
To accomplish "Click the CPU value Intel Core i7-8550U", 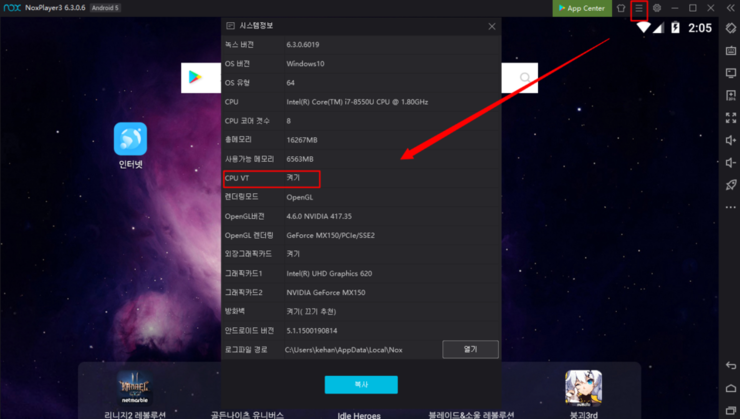I will 357,102.
